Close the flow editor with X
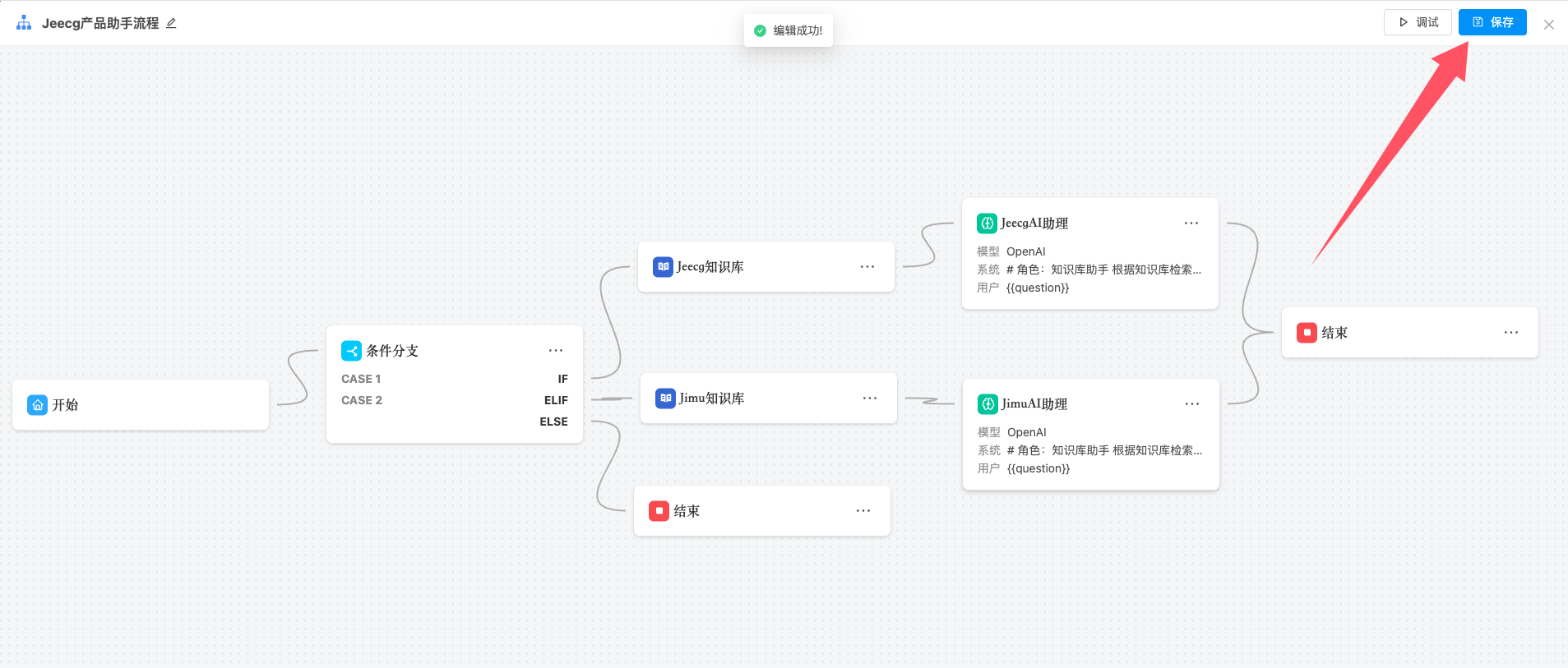The height and width of the screenshot is (668, 1568). 1549,25
